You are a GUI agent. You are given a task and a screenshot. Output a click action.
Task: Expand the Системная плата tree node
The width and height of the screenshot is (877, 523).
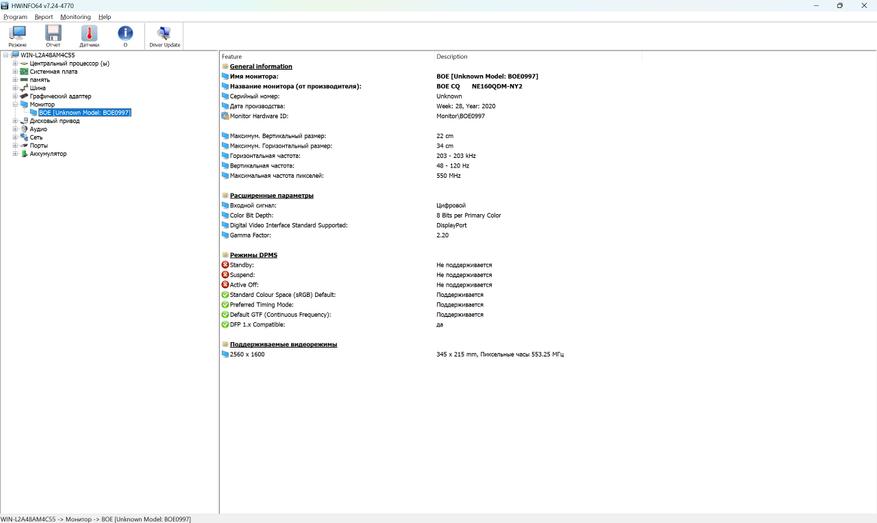[x=15, y=72]
